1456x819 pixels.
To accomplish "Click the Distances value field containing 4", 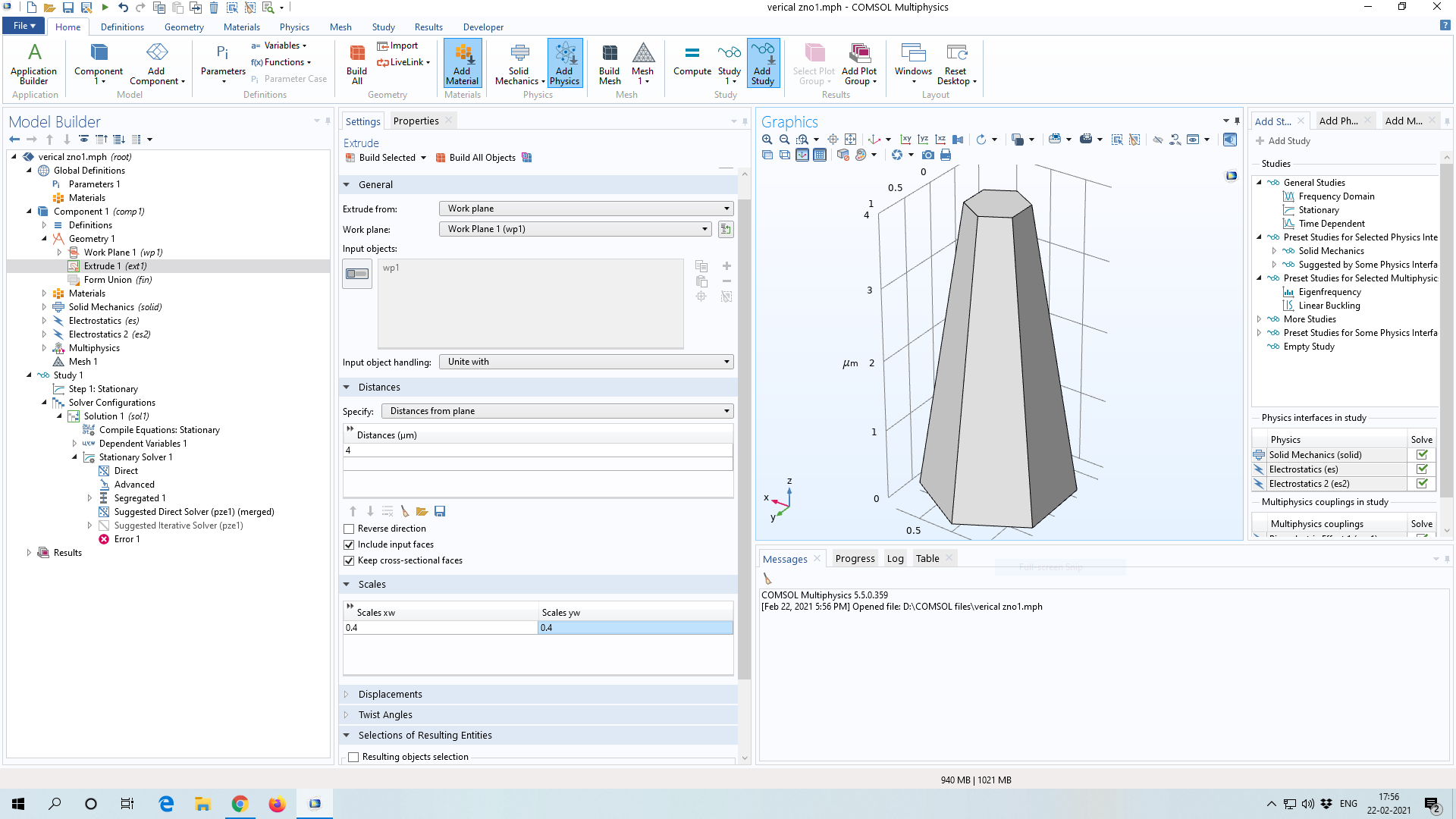I will point(537,450).
